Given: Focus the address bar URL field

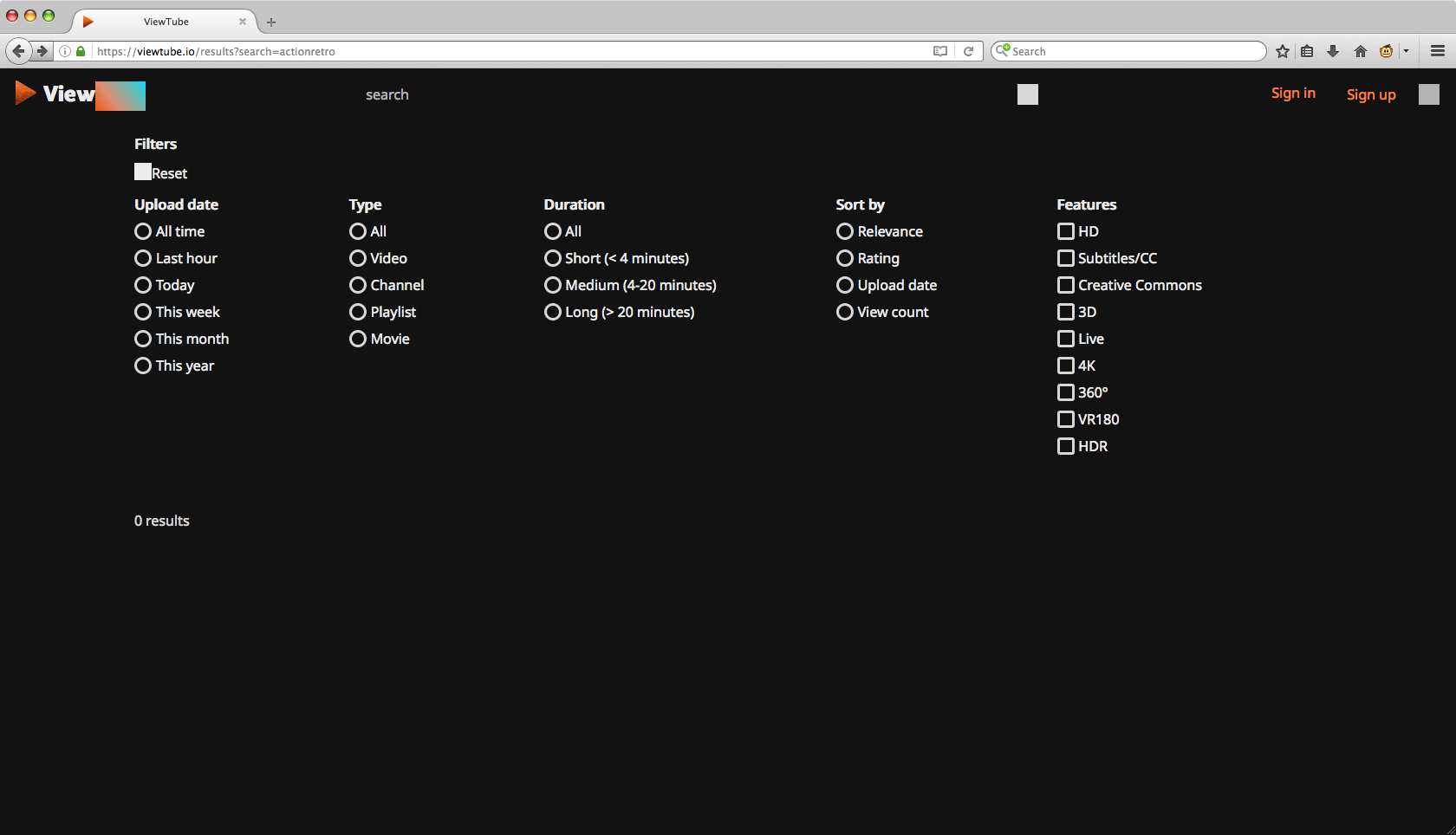Looking at the screenshot, I should tap(511, 51).
